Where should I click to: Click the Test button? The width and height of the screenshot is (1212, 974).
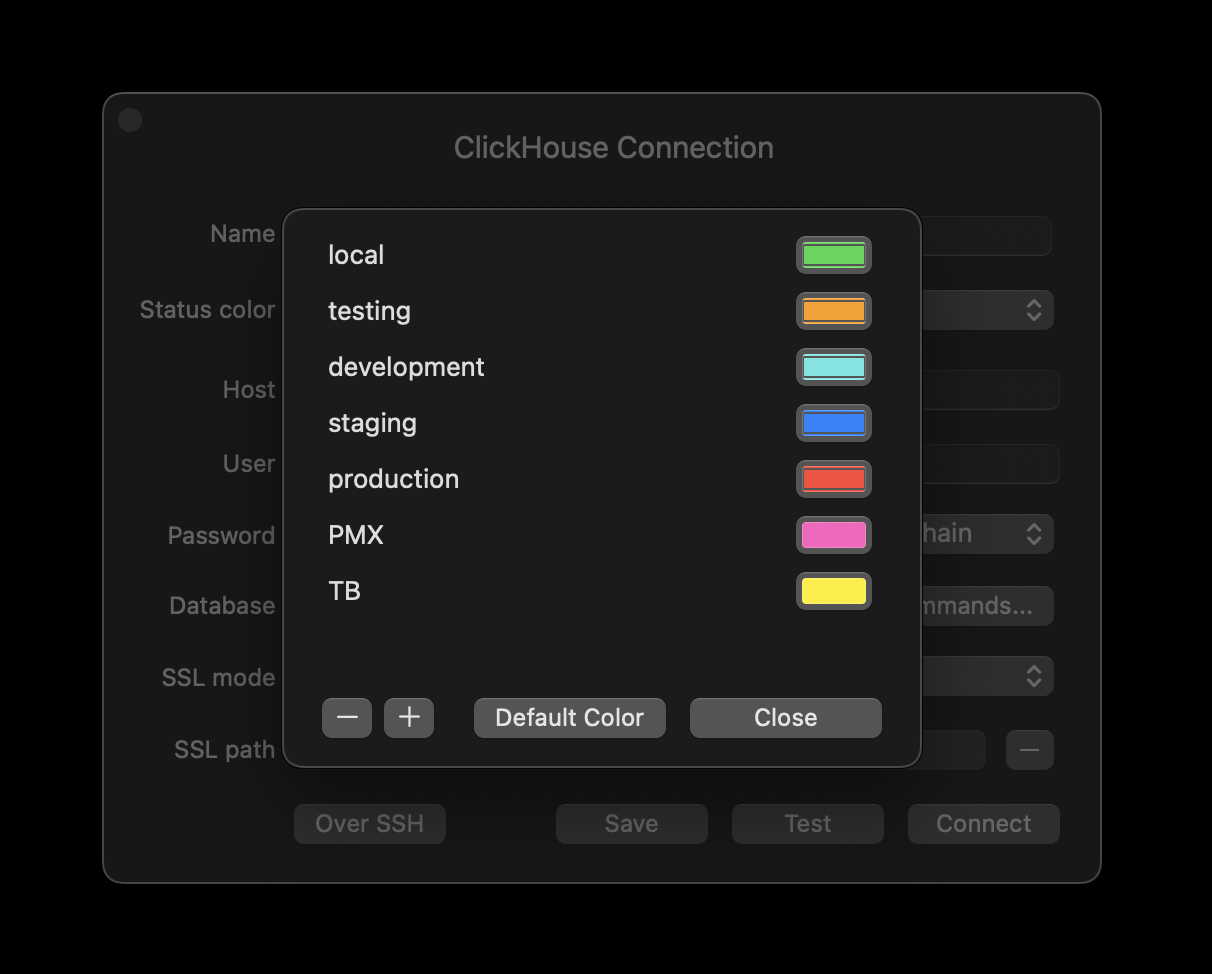coord(807,823)
